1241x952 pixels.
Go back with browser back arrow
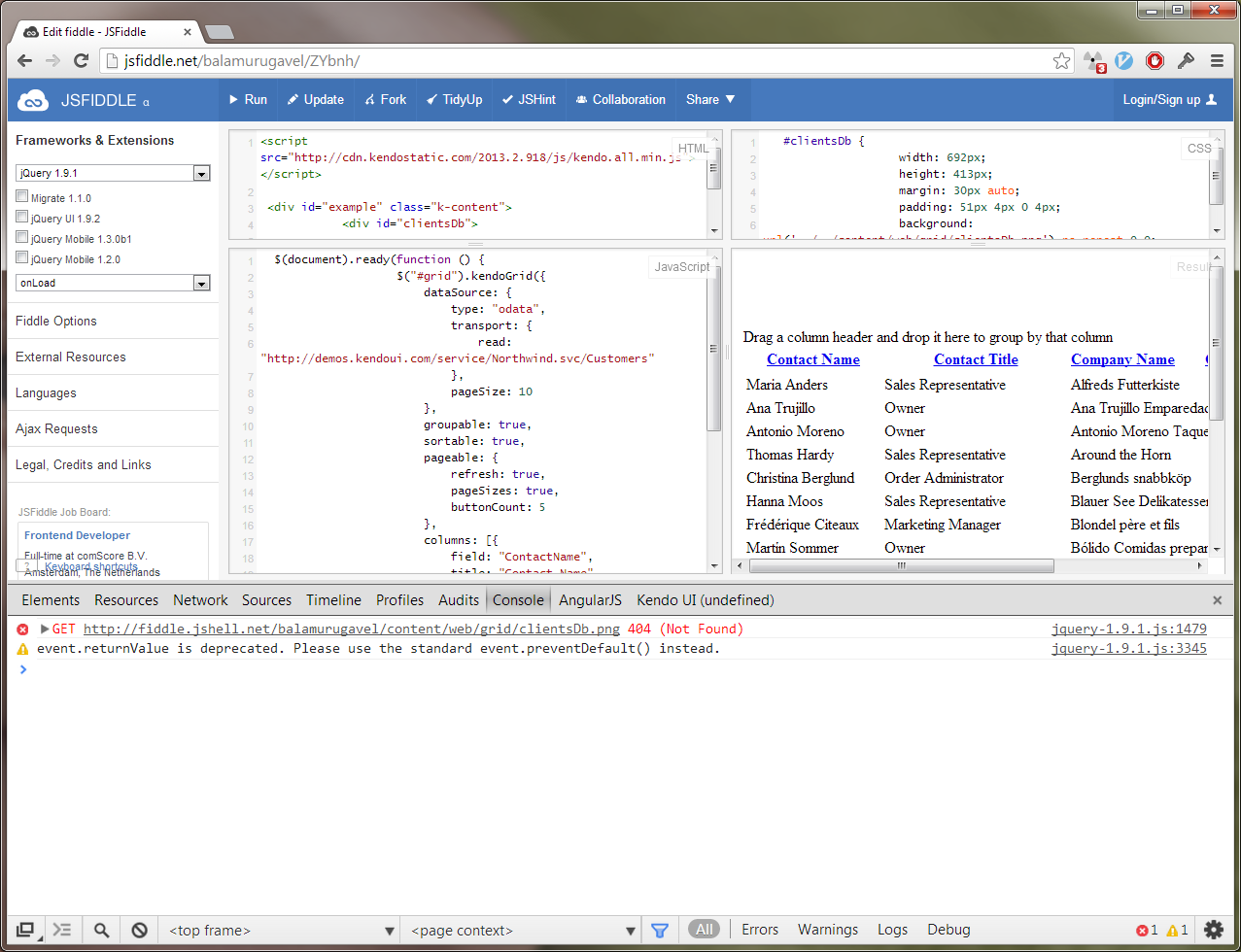(x=25, y=61)
